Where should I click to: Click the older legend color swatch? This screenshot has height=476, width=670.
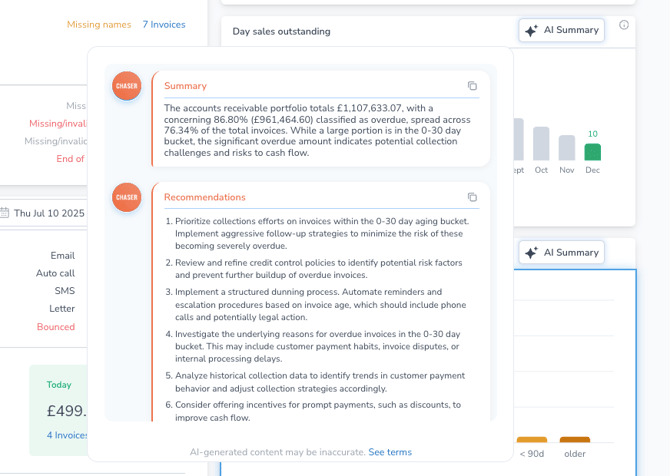tap(575, 440)
